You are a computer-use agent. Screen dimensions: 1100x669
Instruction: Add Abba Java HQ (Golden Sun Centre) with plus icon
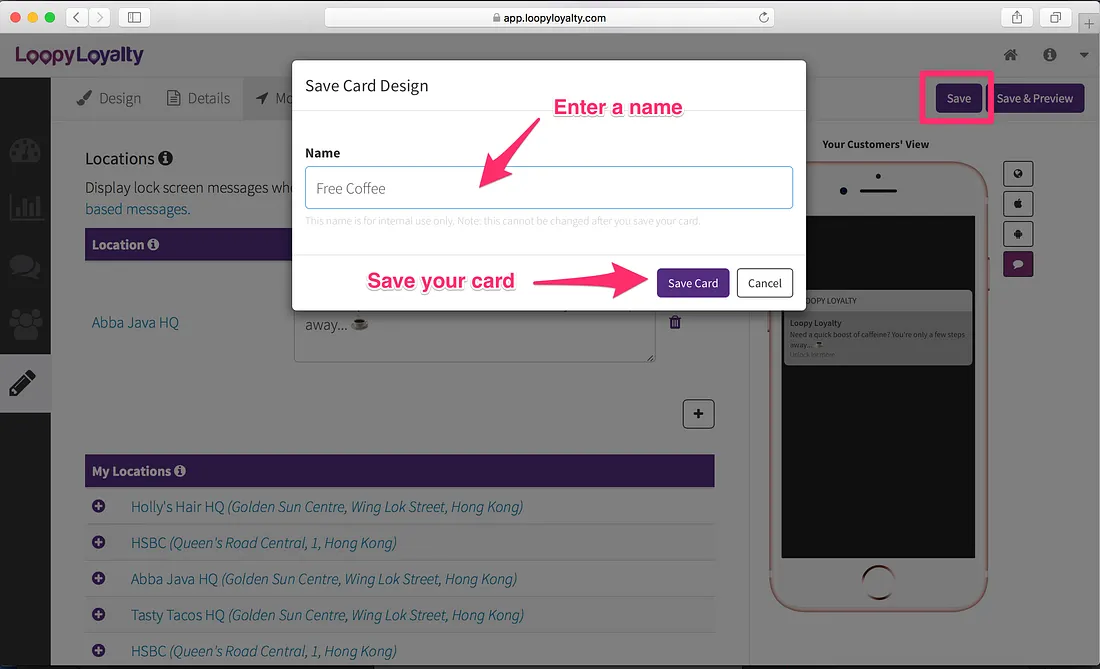(99, 578)
